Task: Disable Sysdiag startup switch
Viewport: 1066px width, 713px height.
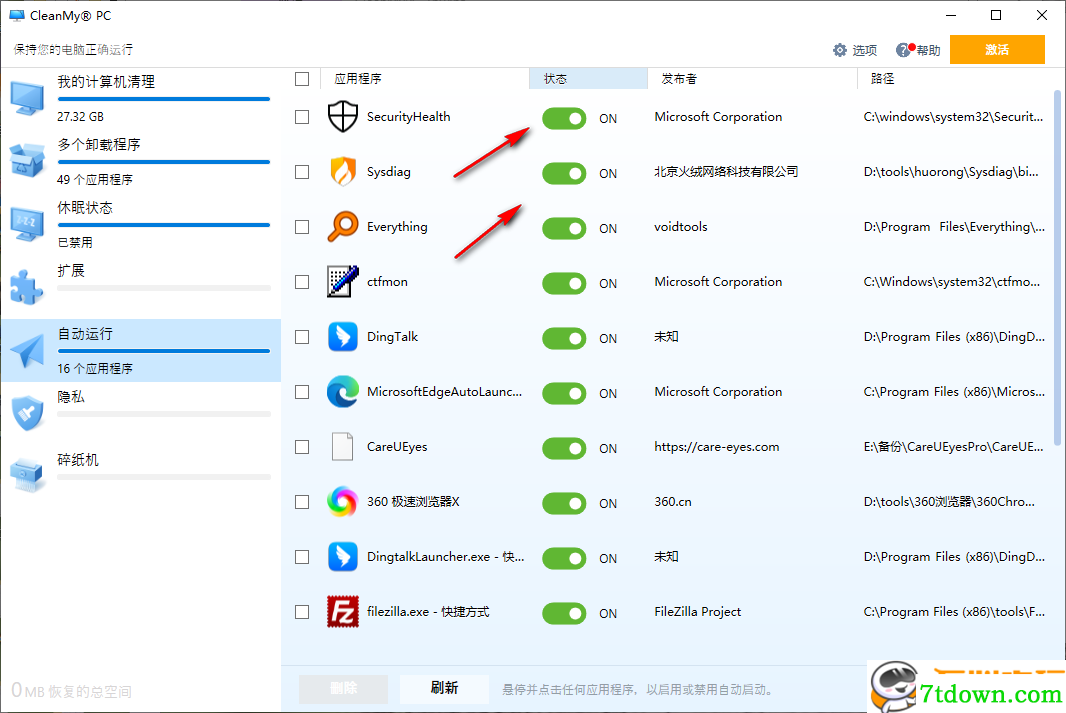Action: [x=564, y=173]
